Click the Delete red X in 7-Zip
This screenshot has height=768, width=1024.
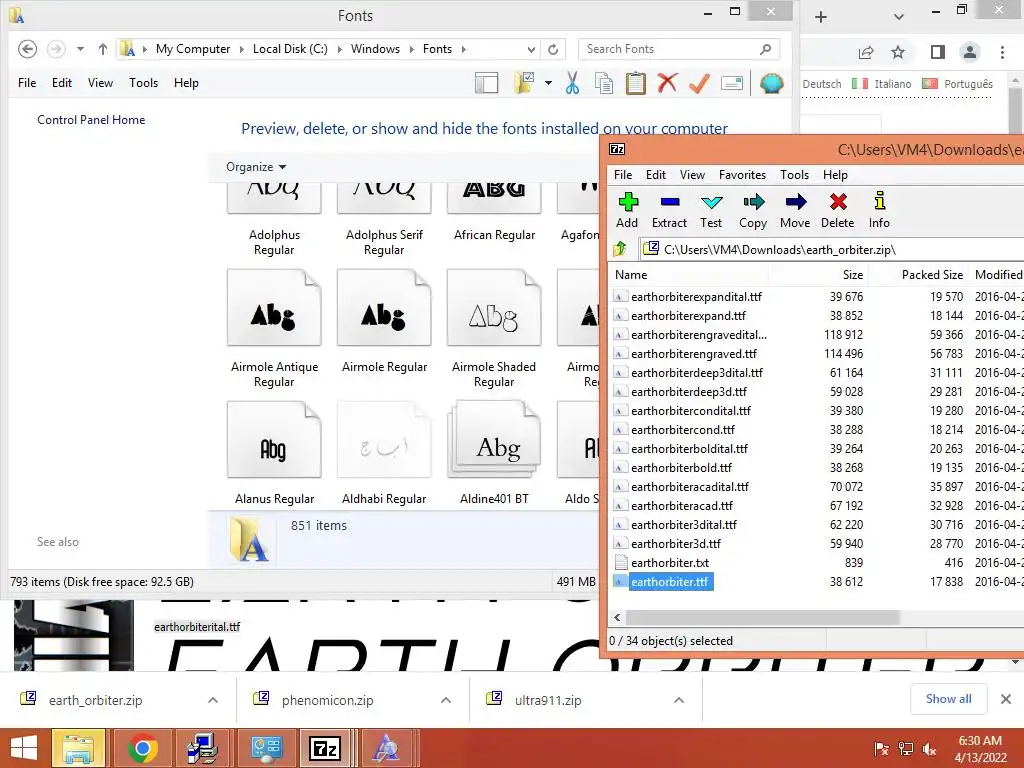838,210
